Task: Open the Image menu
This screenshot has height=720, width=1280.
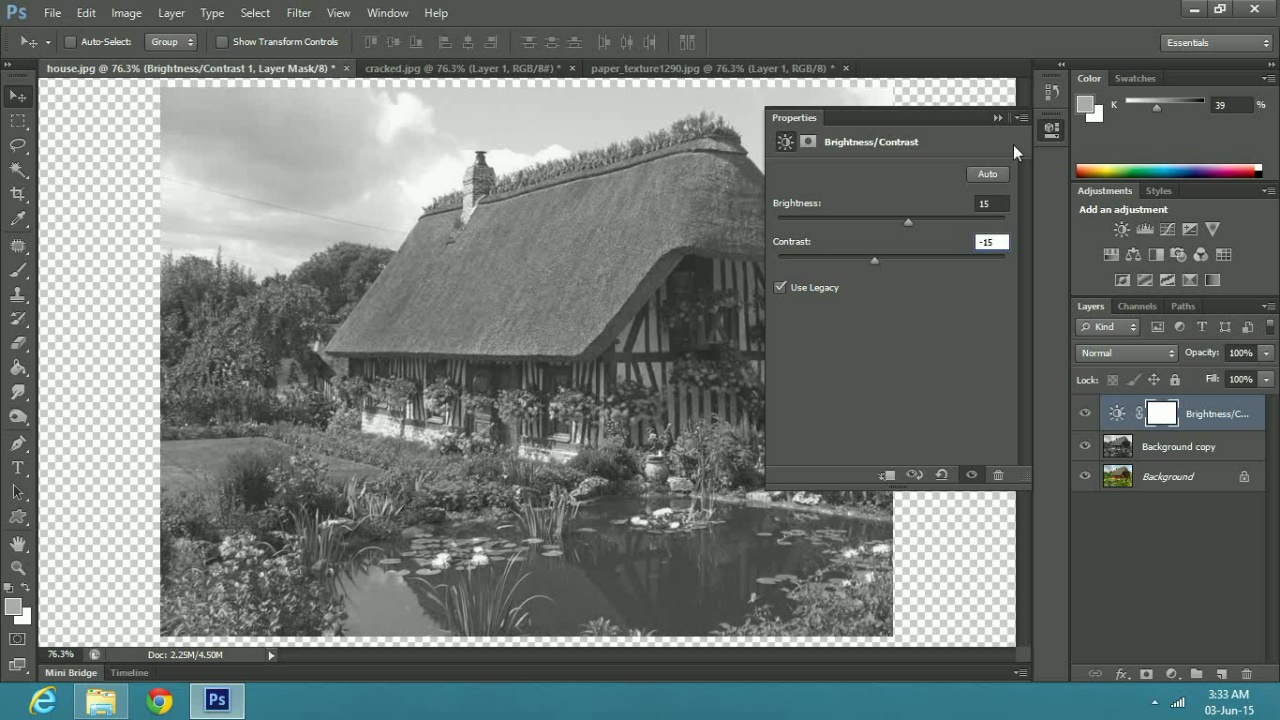Action: point(126,13)
